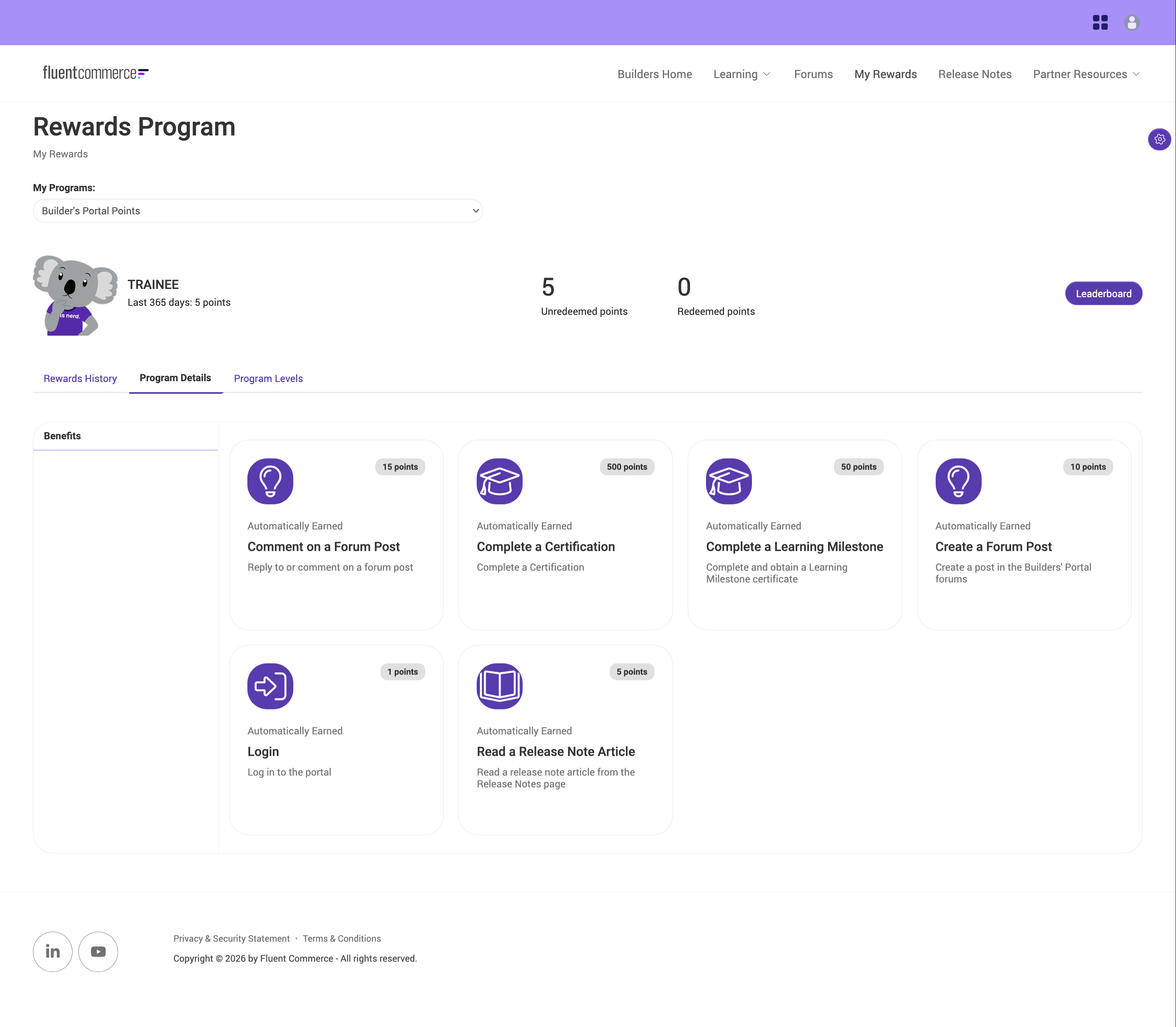1176x1027 pixels.
Task: Click the Unredeemed points label
Action: (x=584, y=311)
